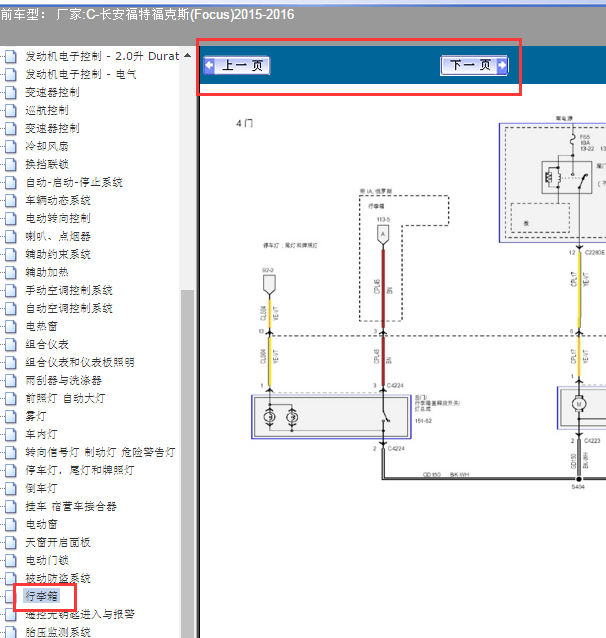
Task: Click document icon beside 巡航控制
Action: tap(11, 110)
